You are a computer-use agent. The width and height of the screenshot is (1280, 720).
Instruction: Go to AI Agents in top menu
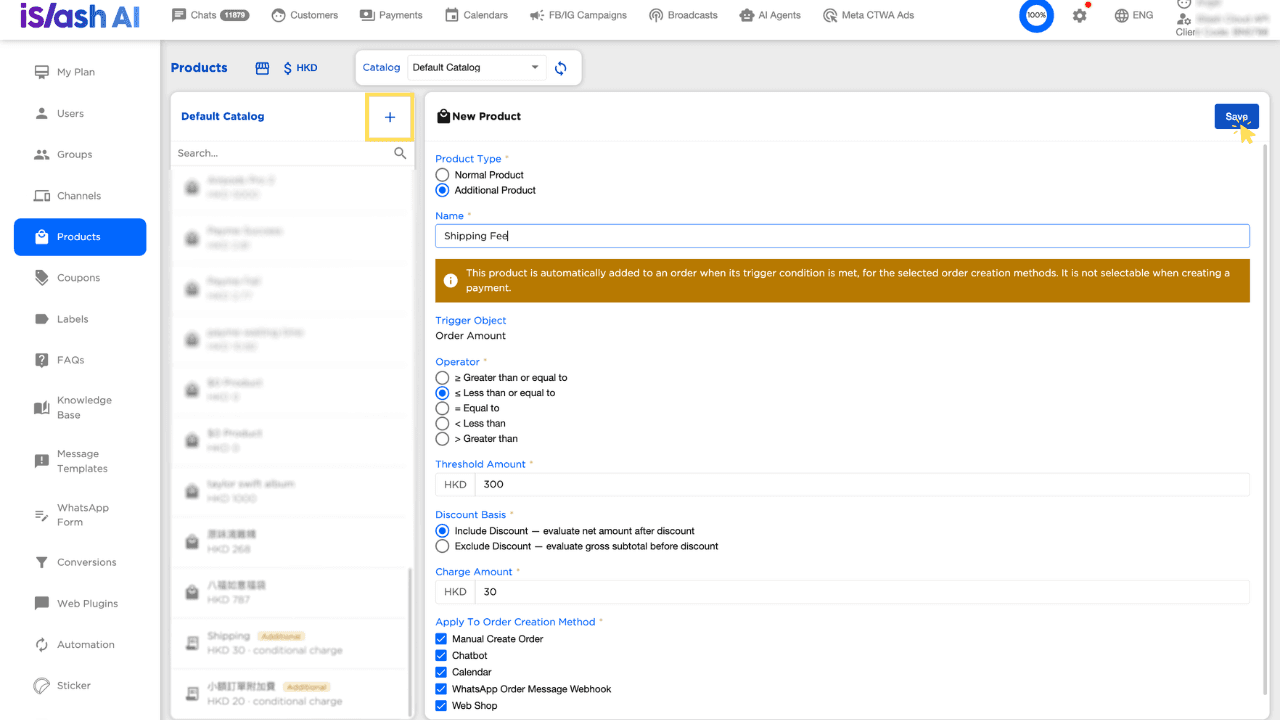[772, 15]
